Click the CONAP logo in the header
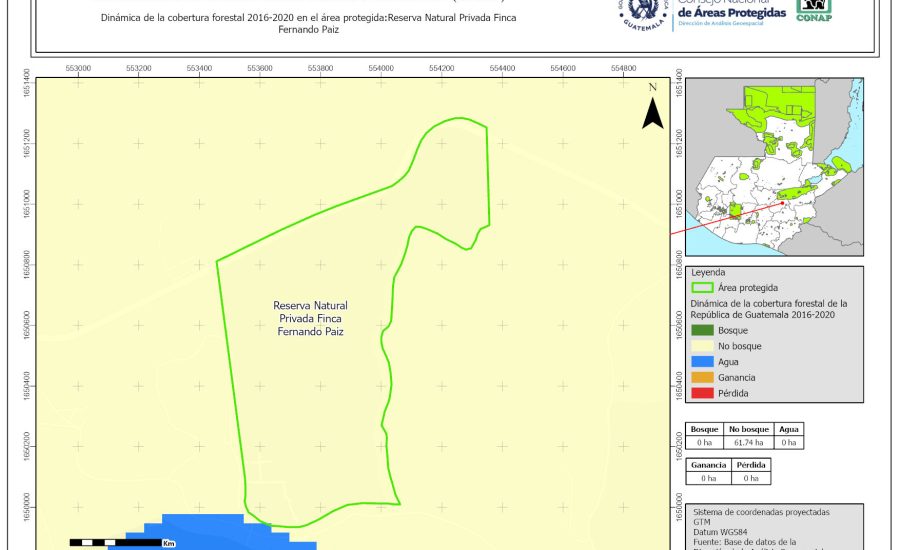Image resolution: width=900 pixels, height=550 pixels. (x=813, y=8)
